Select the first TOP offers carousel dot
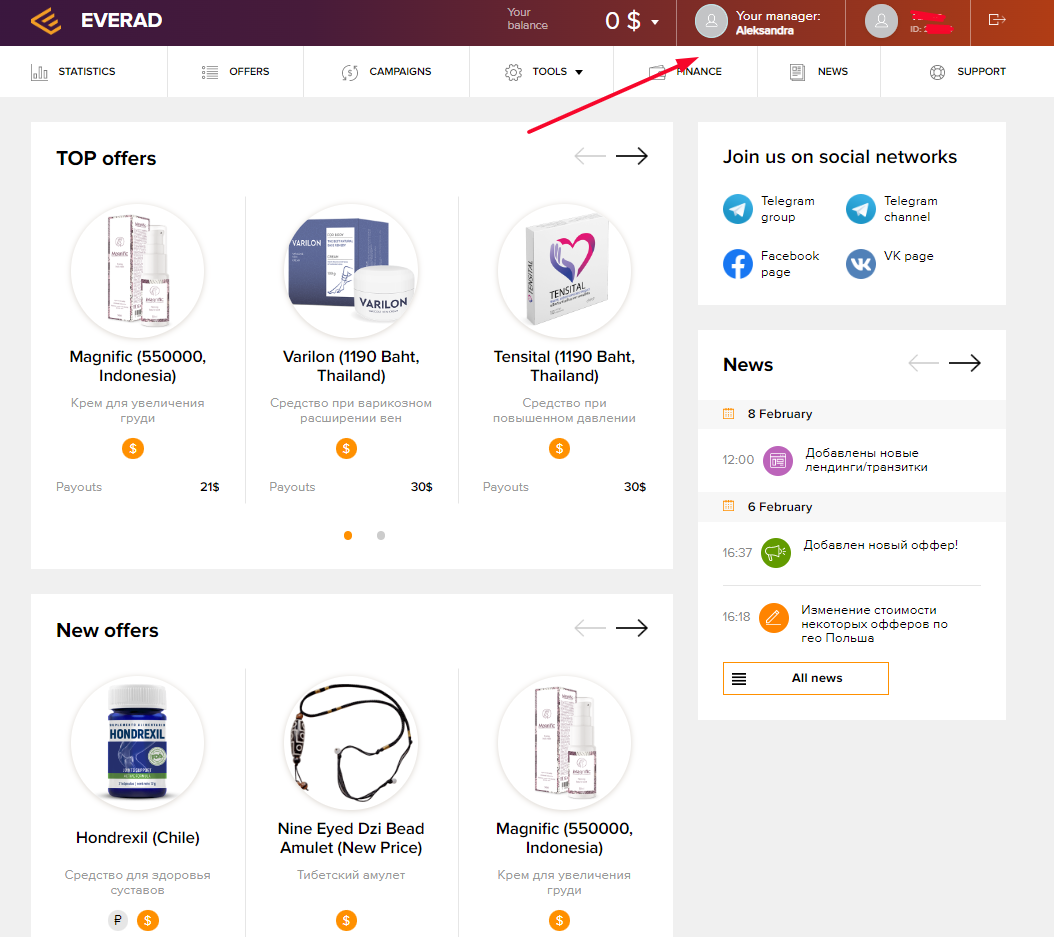The image size is (1054, 937). [348, 536]
